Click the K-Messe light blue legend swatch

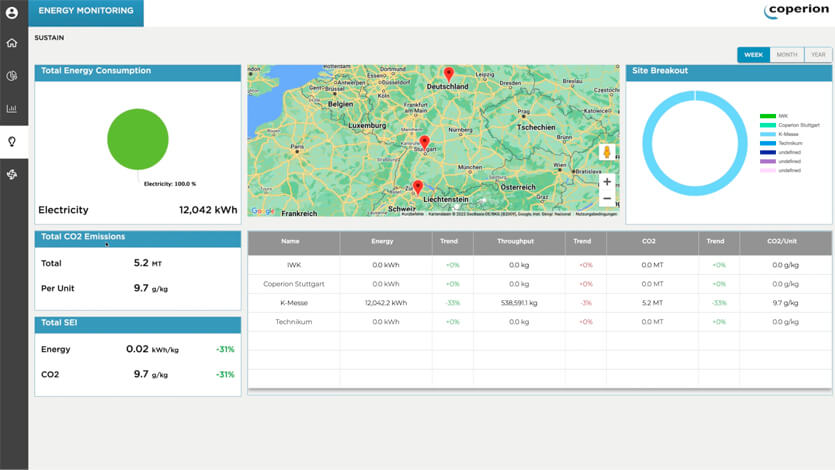point(767,134)
